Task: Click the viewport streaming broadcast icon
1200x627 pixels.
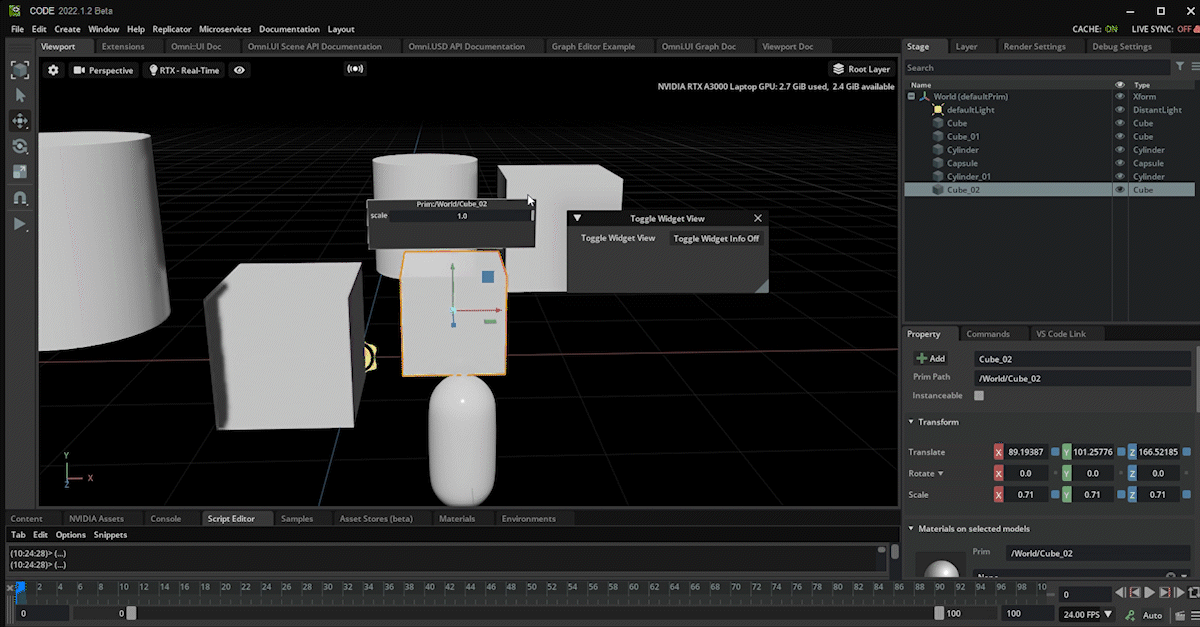Action: click(x=354, y=70)
